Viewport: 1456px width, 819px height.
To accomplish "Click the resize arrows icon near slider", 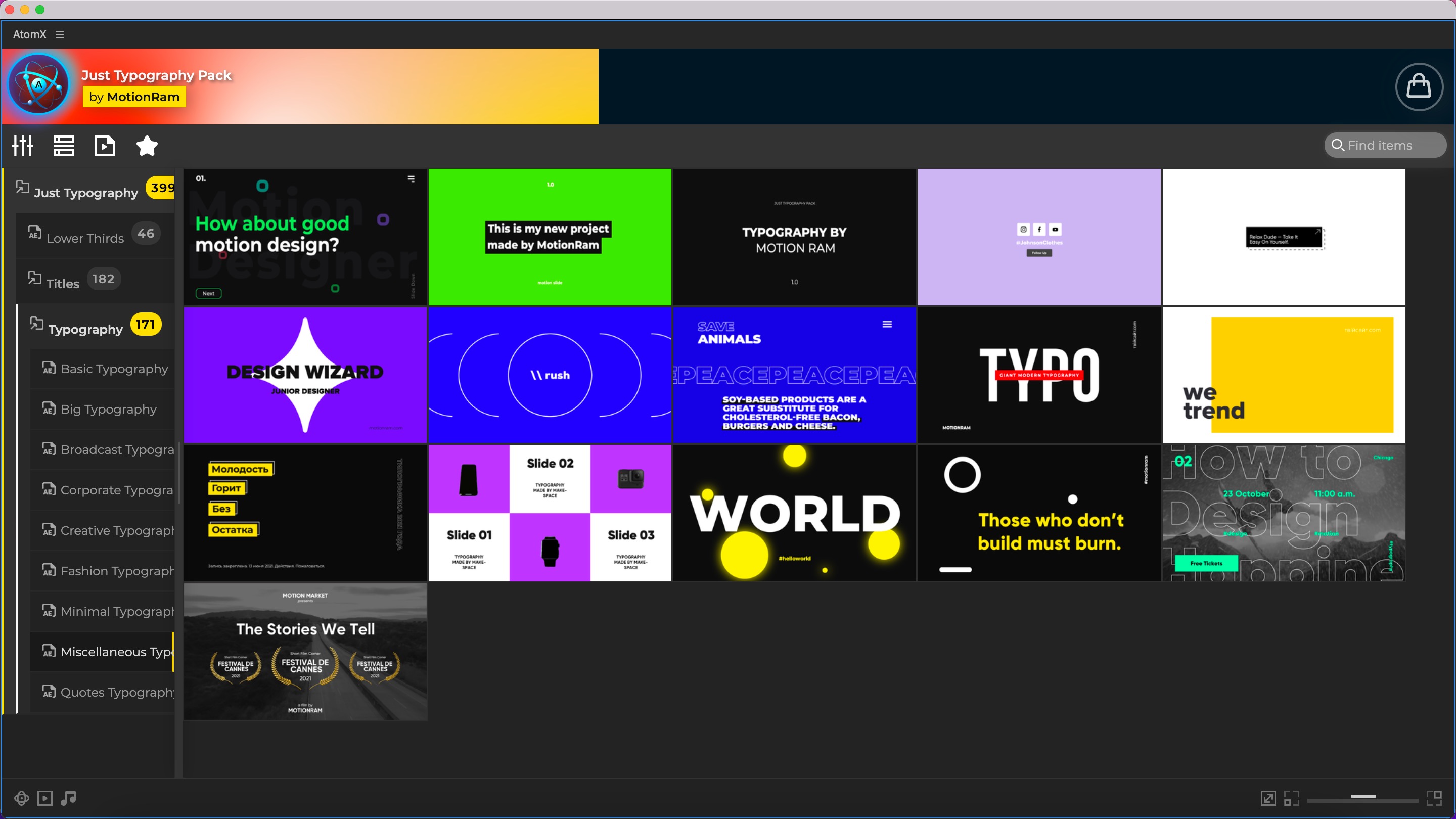I will (1268, 798).
